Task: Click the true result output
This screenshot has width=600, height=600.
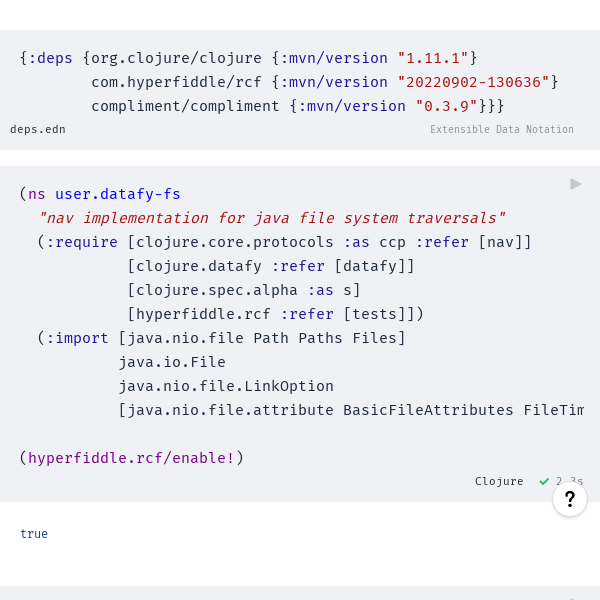Action: [34, 534]
